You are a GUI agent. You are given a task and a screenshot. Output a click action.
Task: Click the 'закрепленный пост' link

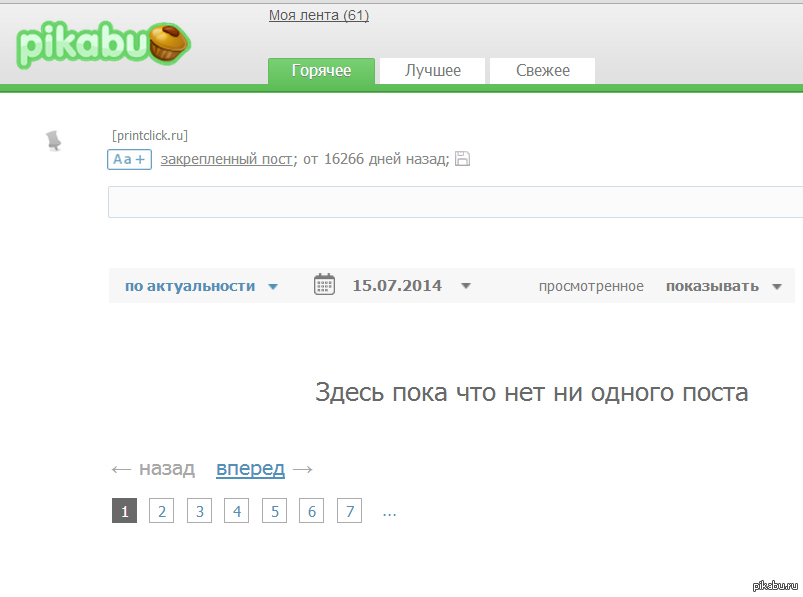[x=227, y=159]
